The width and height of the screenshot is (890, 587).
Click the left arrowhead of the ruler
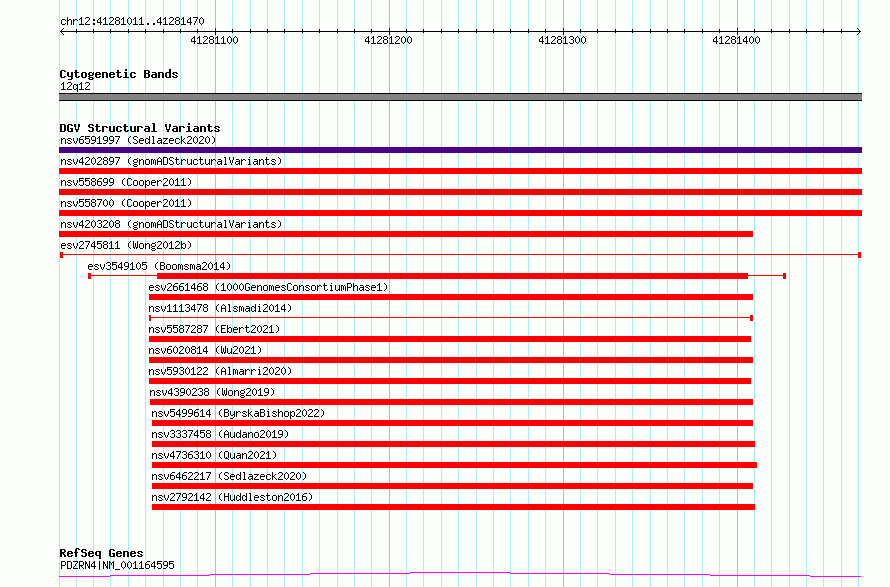click(62, 32)
